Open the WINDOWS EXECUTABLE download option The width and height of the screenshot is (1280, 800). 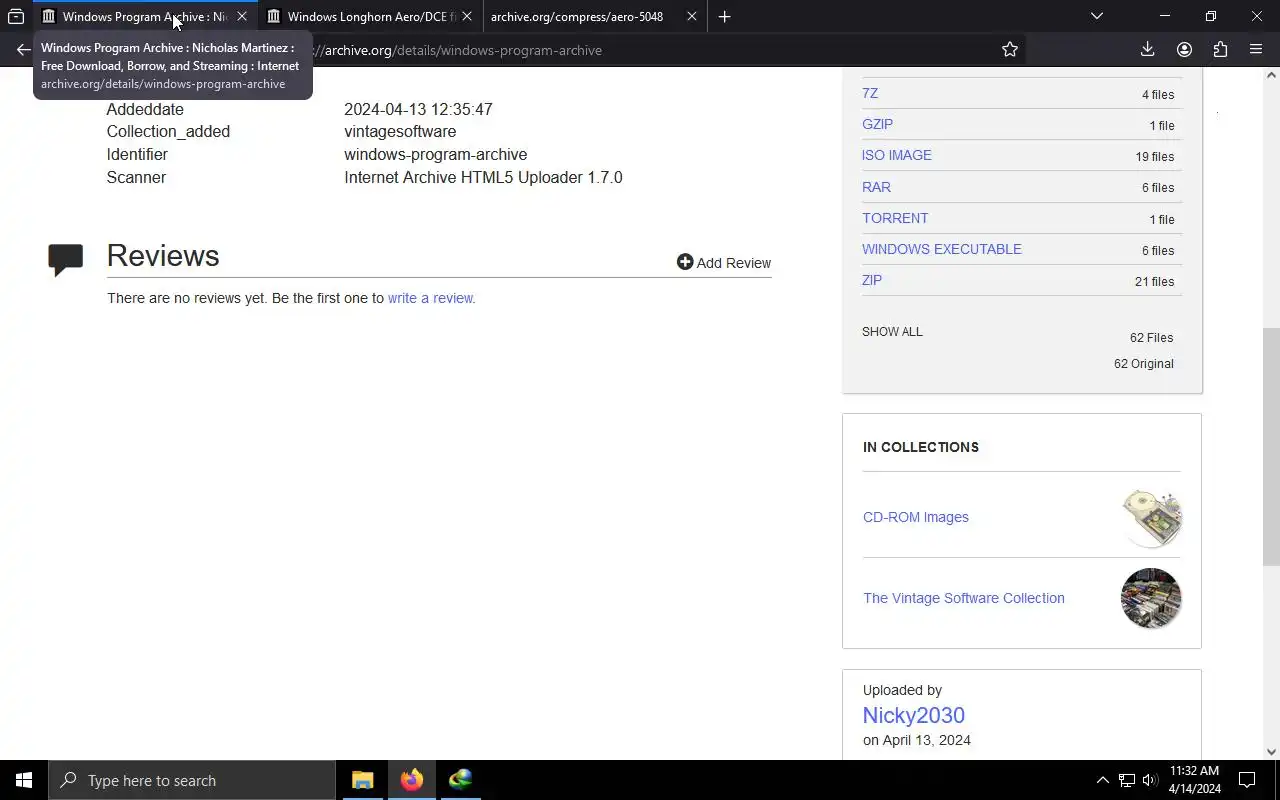(942, 249)
